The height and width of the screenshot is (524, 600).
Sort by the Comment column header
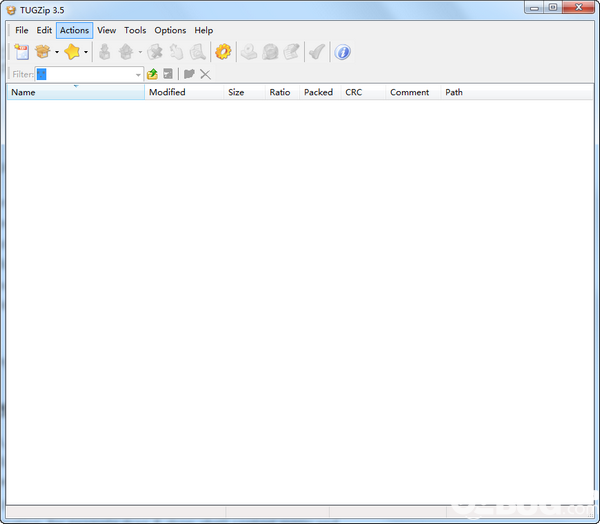(413, 92)
